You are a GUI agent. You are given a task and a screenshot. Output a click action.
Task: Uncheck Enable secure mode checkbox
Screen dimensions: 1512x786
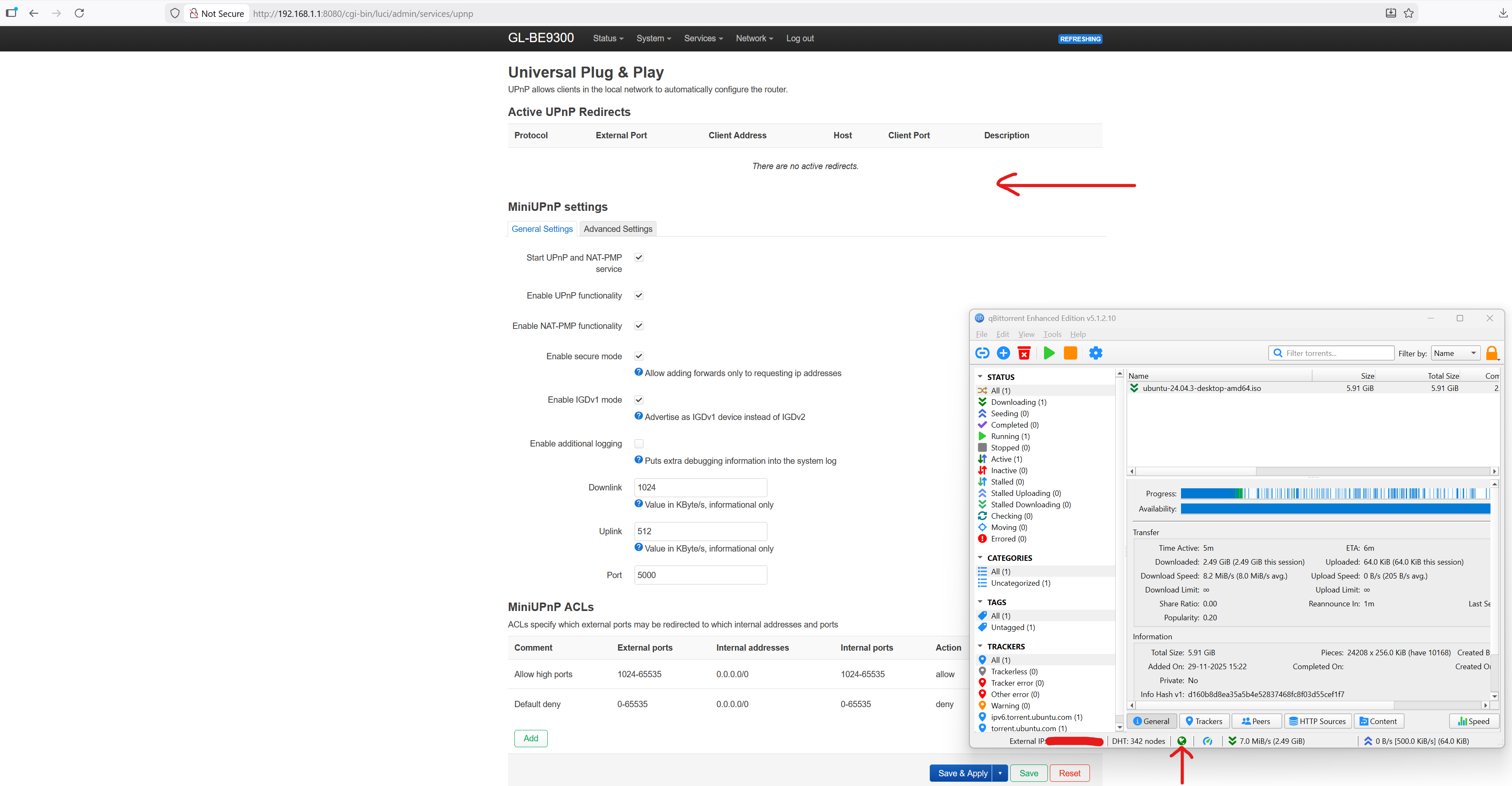tap(639, 356)
